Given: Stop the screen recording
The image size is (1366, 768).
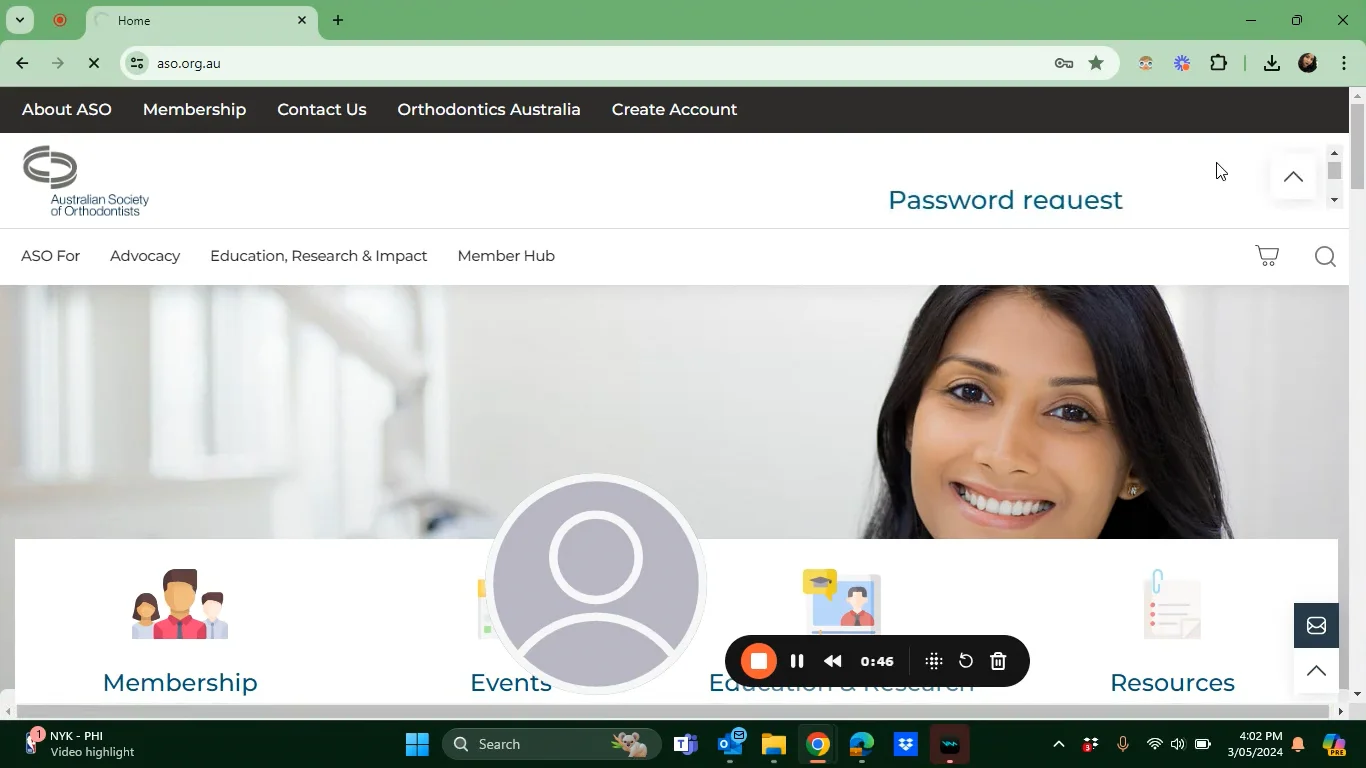Looking at the screenshot, I should 759,661.
